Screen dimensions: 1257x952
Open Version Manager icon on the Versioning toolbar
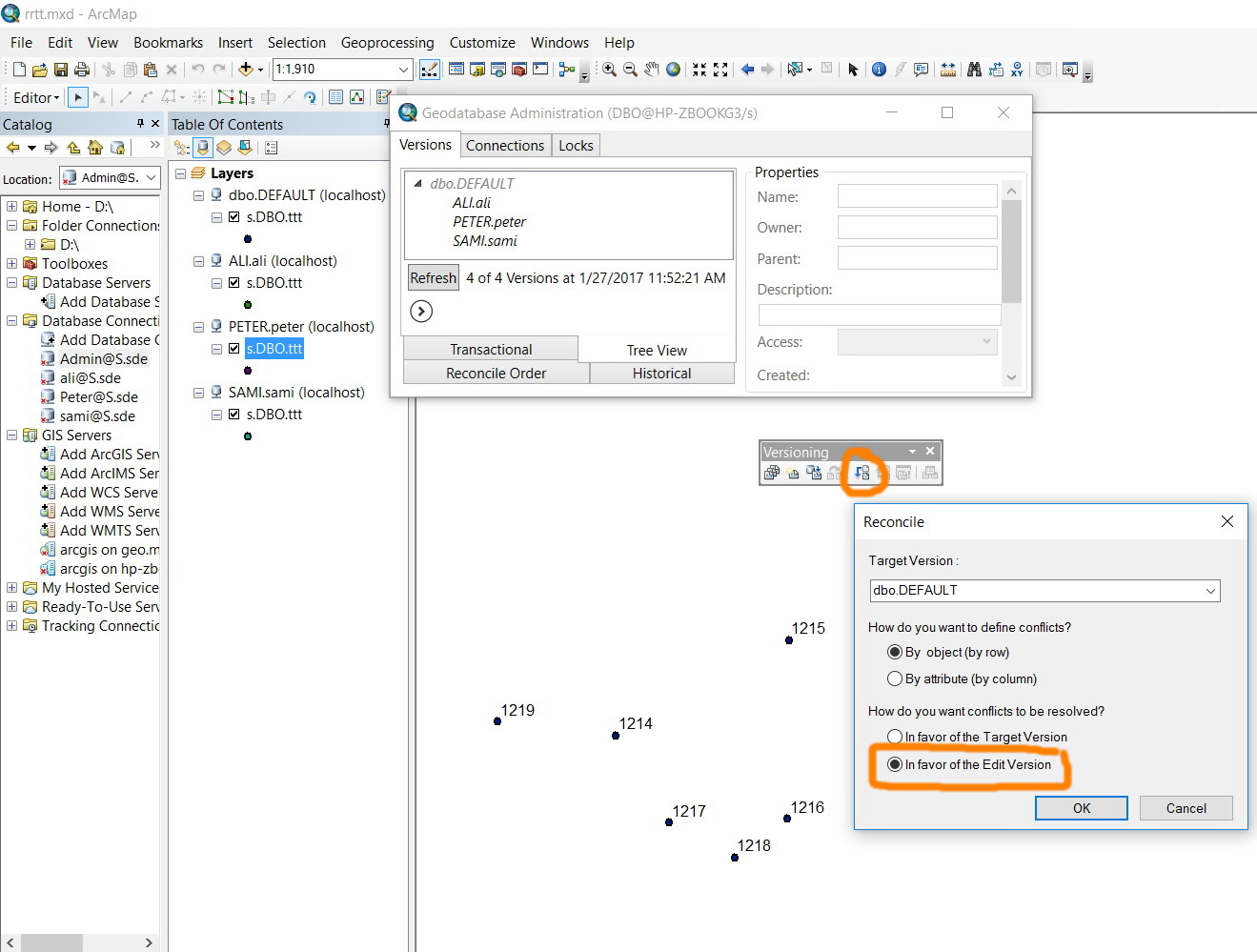772,473
